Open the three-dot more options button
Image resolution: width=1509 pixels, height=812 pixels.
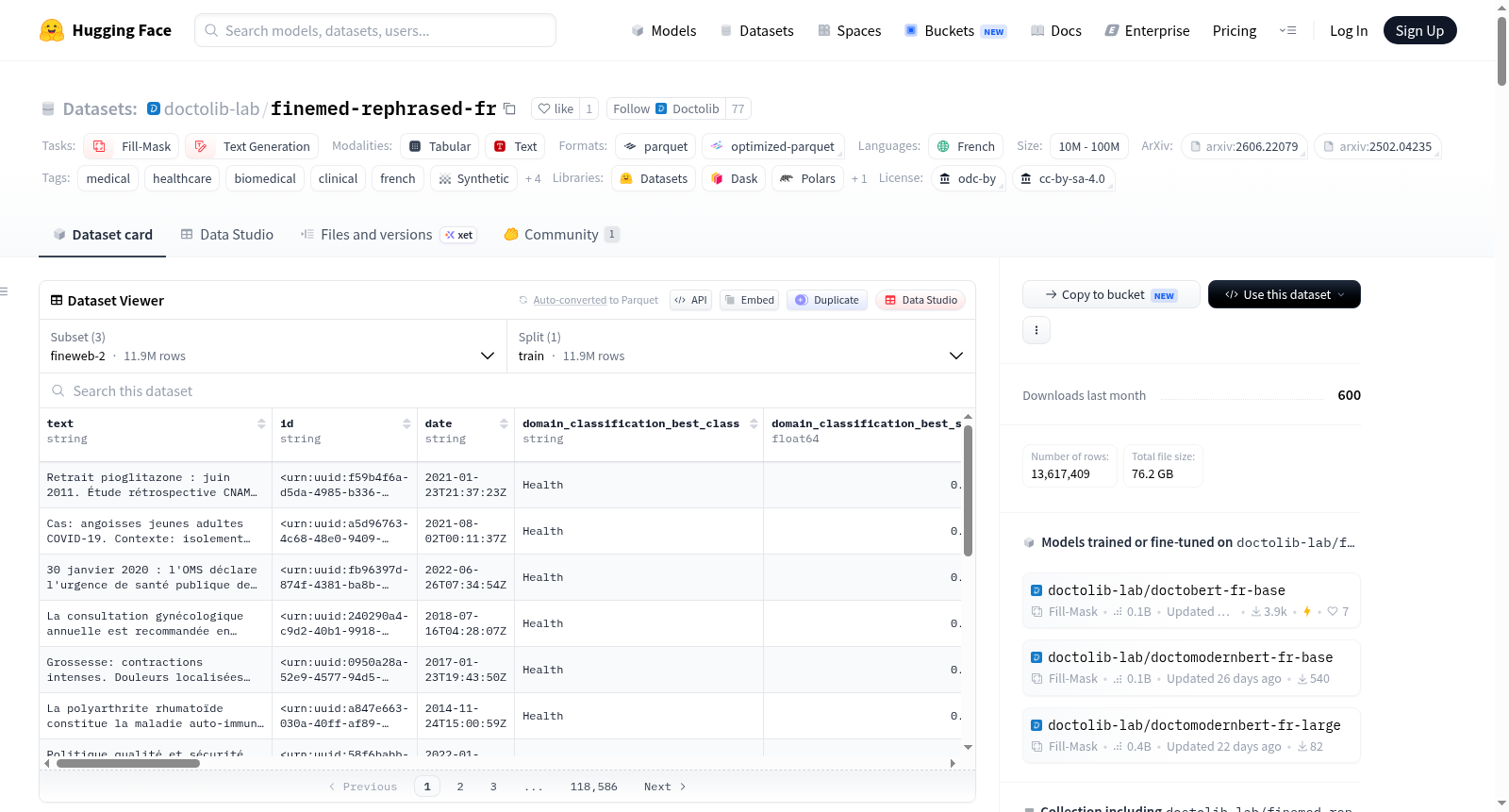click(x=1036, y=330)
